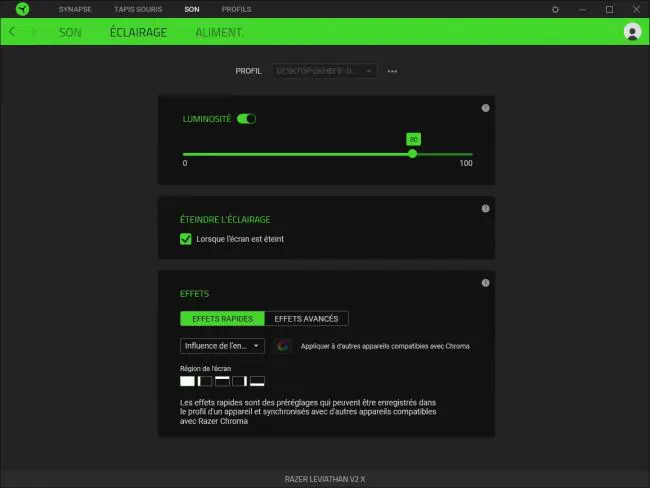Open the user account avatar
The height and width of the screenshot is (488, 650).
click(x=632, y=32)
